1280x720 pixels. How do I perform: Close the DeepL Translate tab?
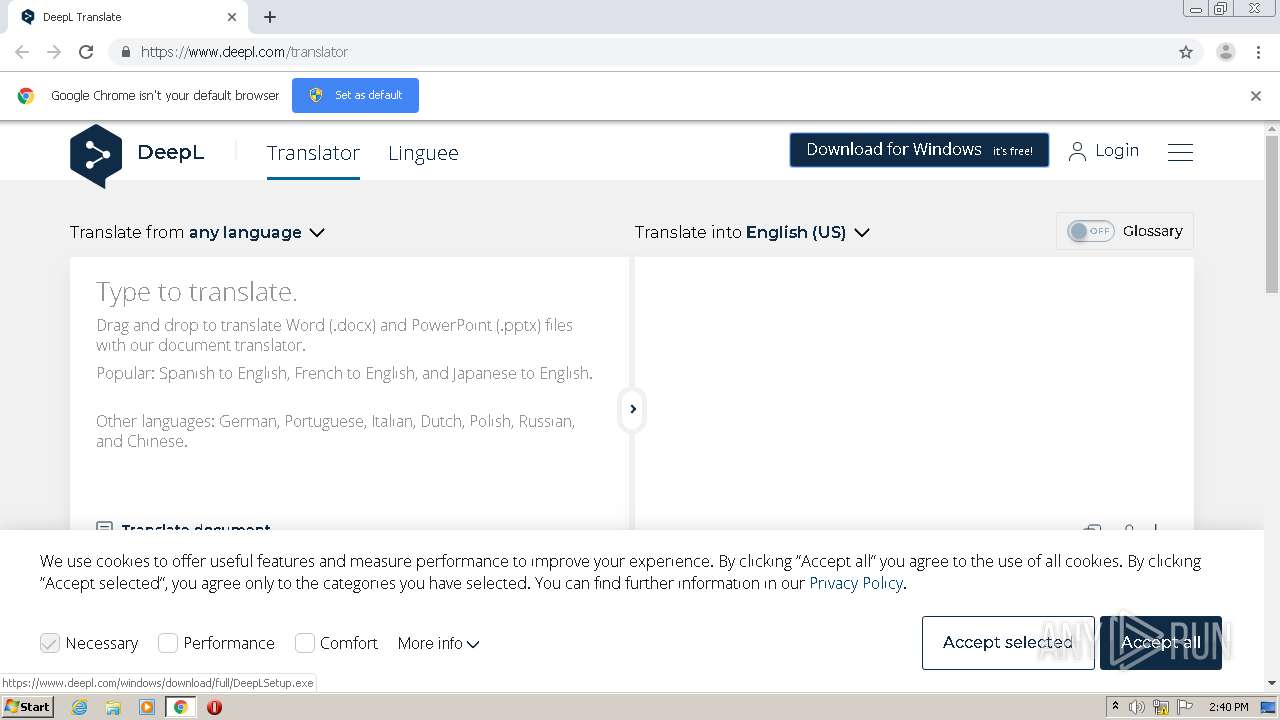(x=232, y=17)
